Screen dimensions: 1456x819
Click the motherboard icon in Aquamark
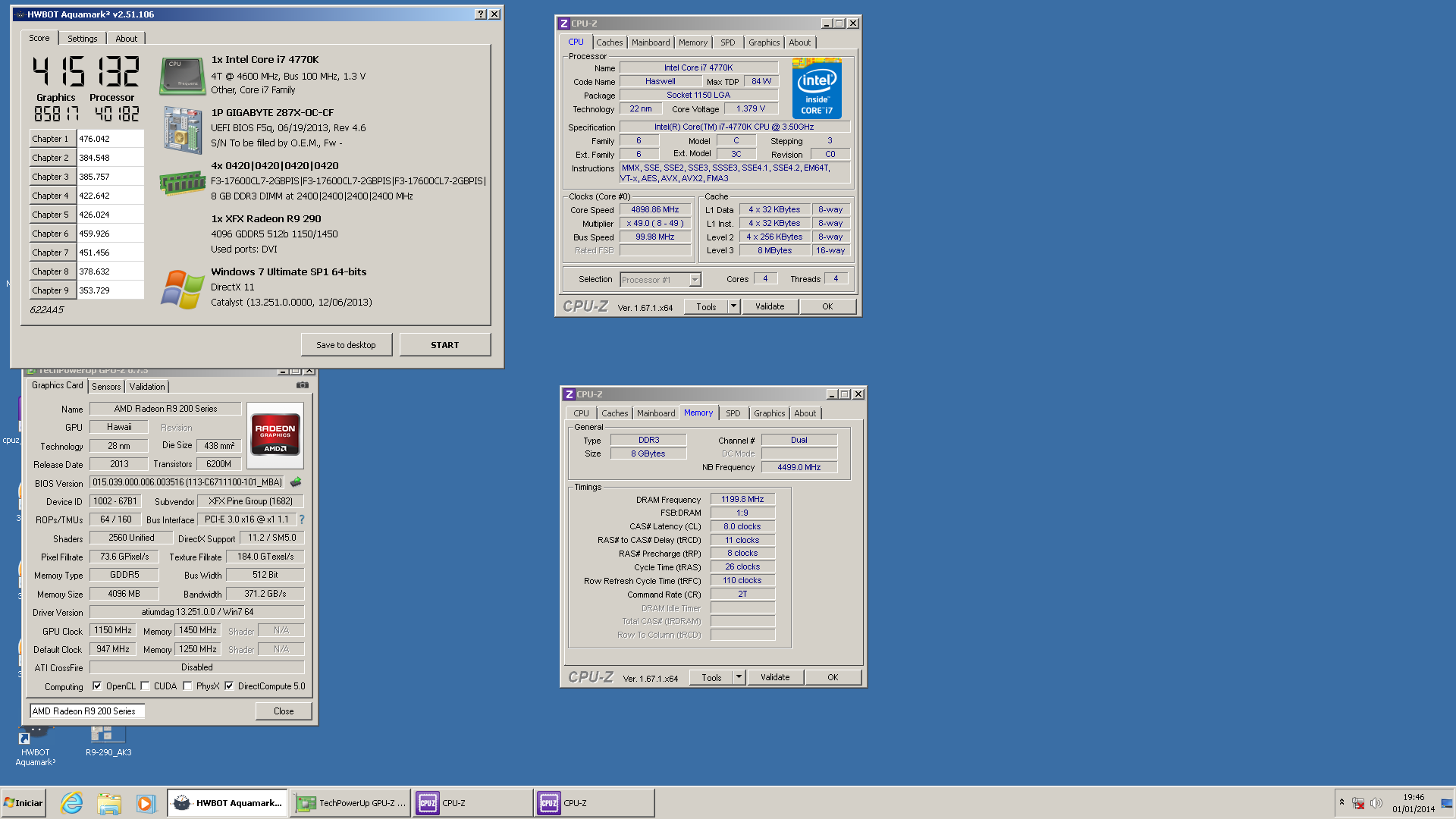[x=182, y=130]
